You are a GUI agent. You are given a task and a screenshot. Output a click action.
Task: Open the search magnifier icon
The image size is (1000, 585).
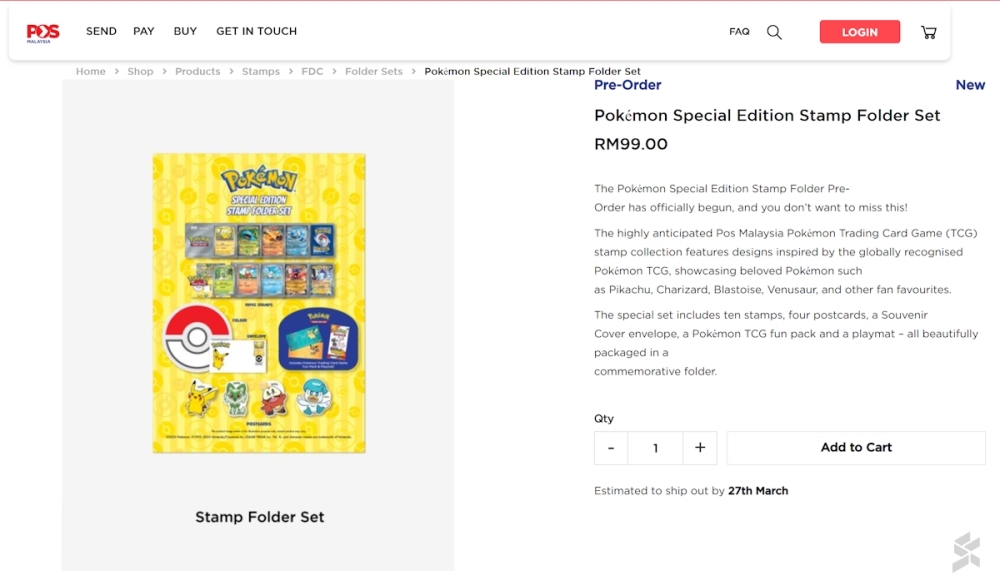(774, 31)
